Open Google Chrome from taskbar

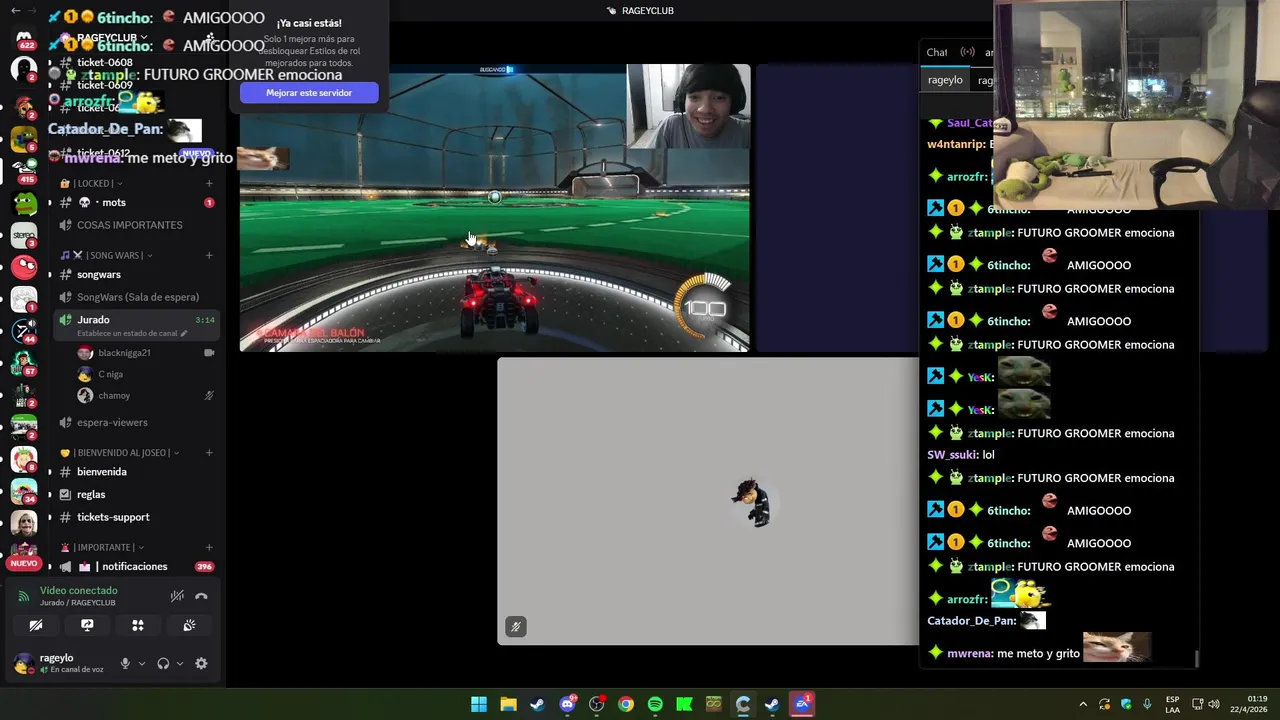[626, 704]
